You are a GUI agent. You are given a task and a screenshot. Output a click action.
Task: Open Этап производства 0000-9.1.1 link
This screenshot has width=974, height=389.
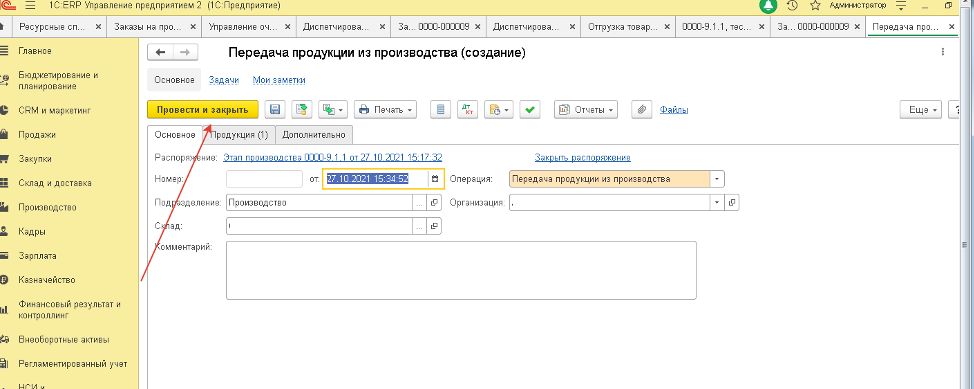pos(332,157)
